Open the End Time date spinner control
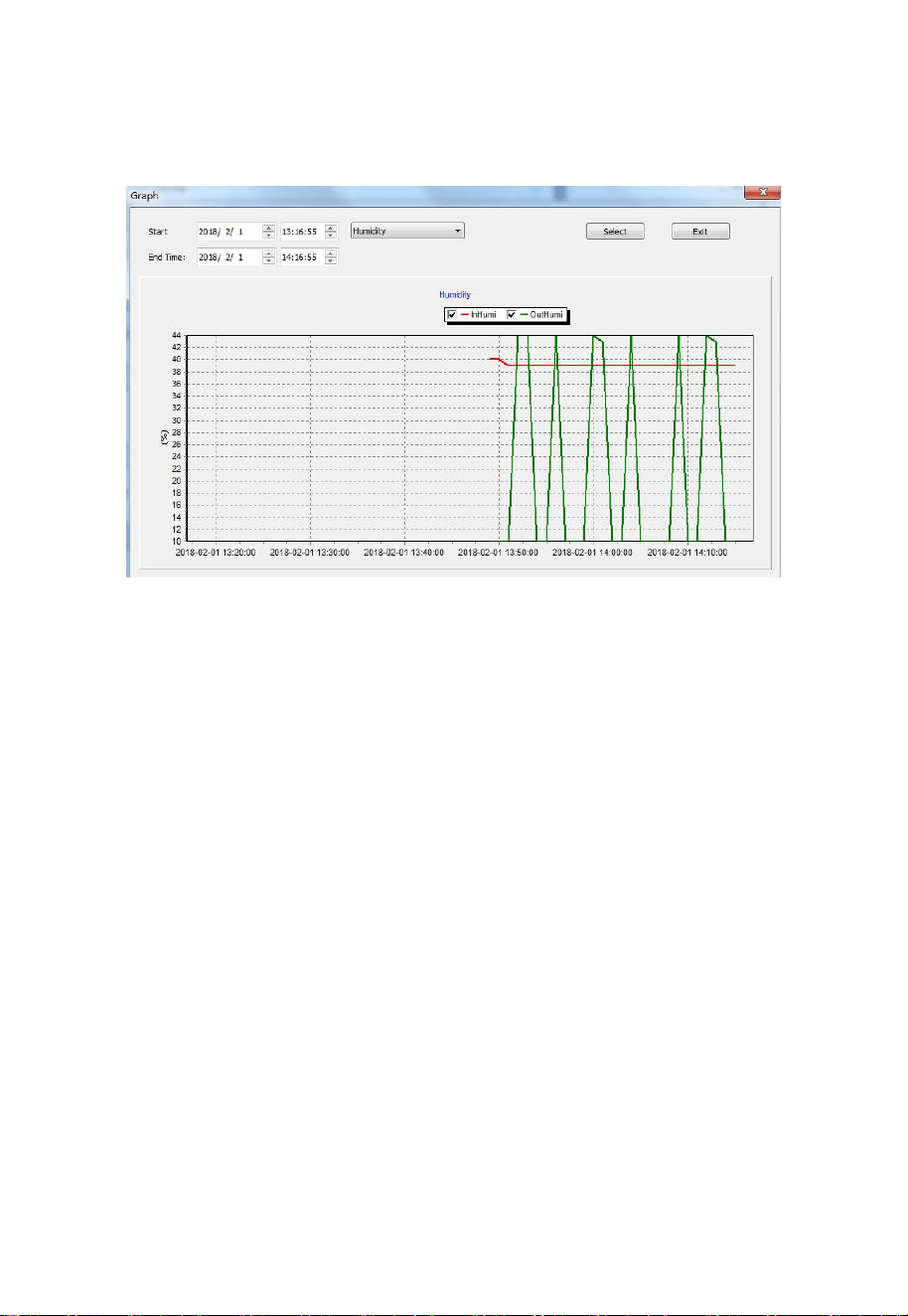Image resolution: width=908 pixels, height=1316 pixels. tap(268, 257)
